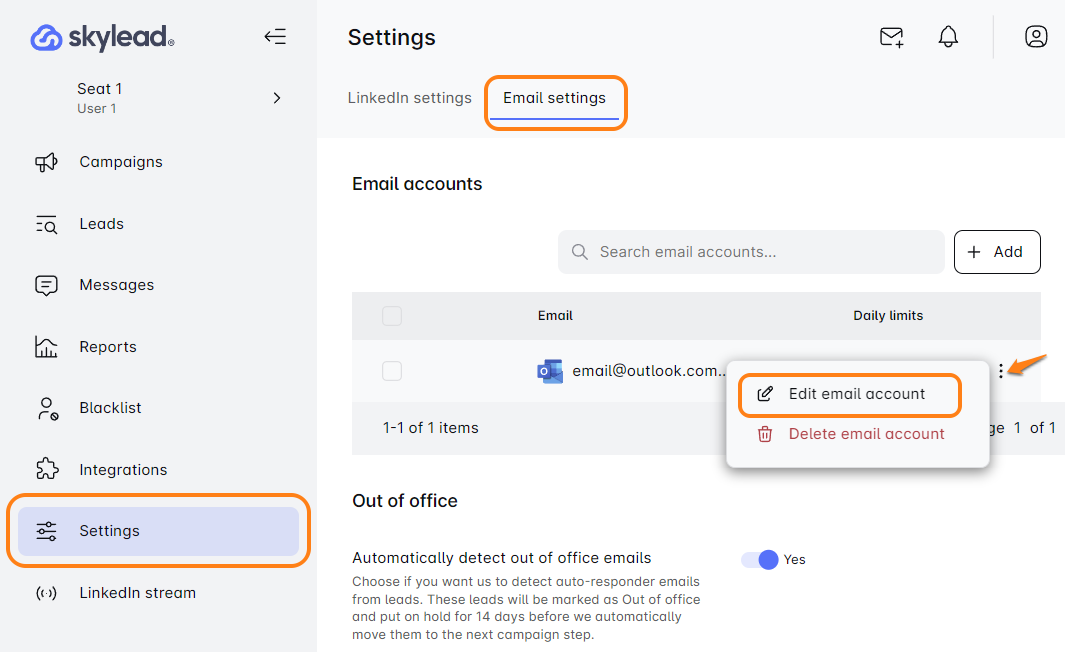This screenshot has height=652, width=1065.
Task: Open the Reports chart icon
Action: point(47,347)
